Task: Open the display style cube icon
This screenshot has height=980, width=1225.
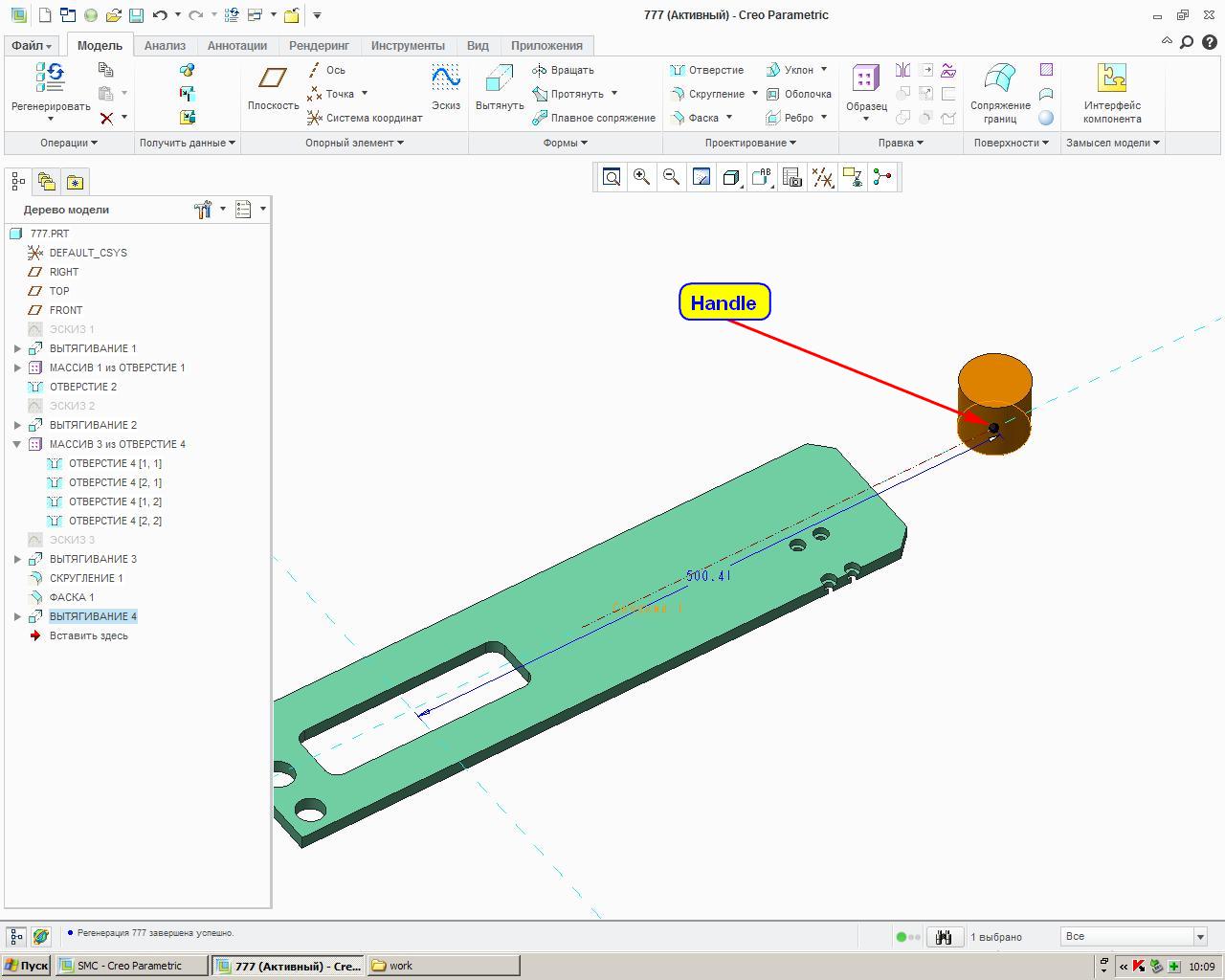Action: pos(730,177)
